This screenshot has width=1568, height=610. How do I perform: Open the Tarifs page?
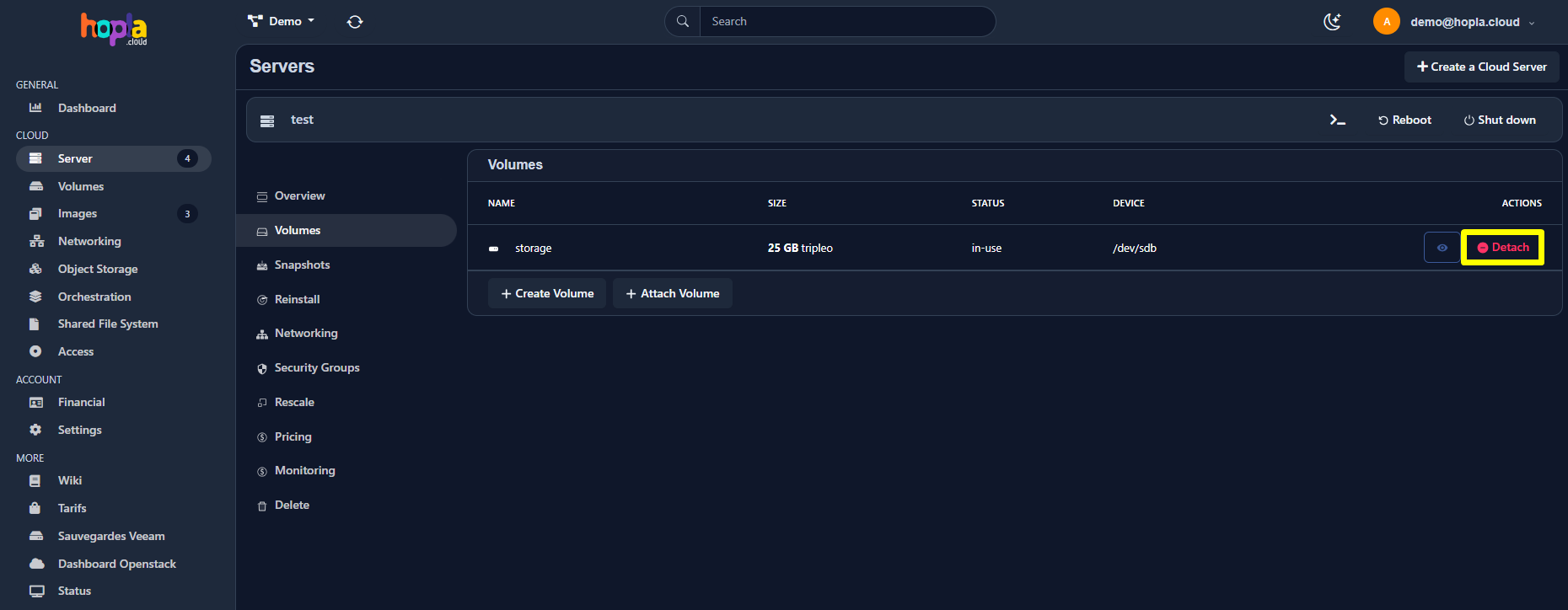tap(72, 508)
